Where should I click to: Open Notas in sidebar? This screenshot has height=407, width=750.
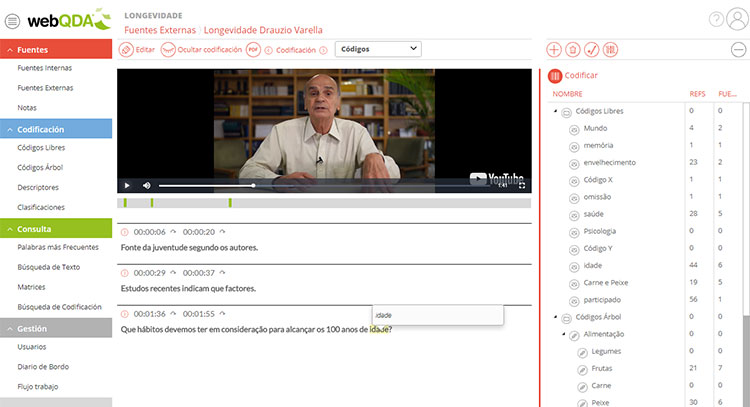click(27, 108)
